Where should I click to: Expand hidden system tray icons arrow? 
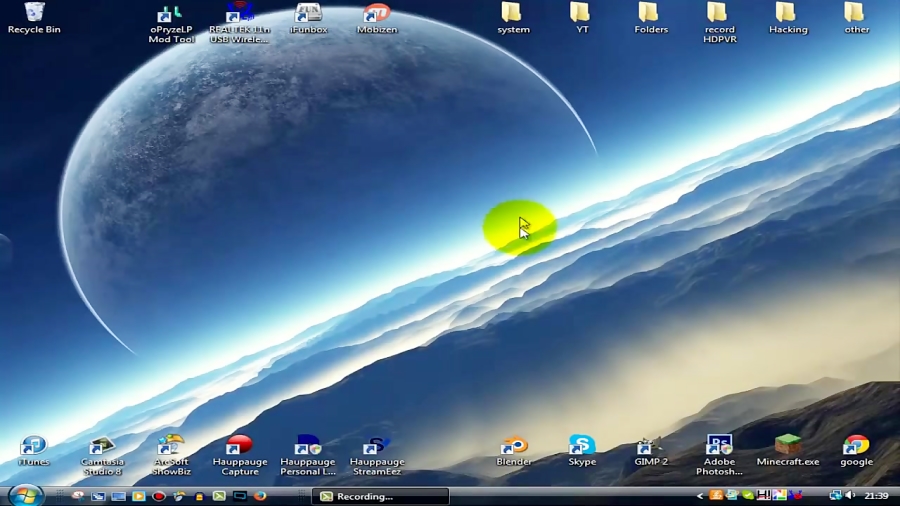coord(700,496)
